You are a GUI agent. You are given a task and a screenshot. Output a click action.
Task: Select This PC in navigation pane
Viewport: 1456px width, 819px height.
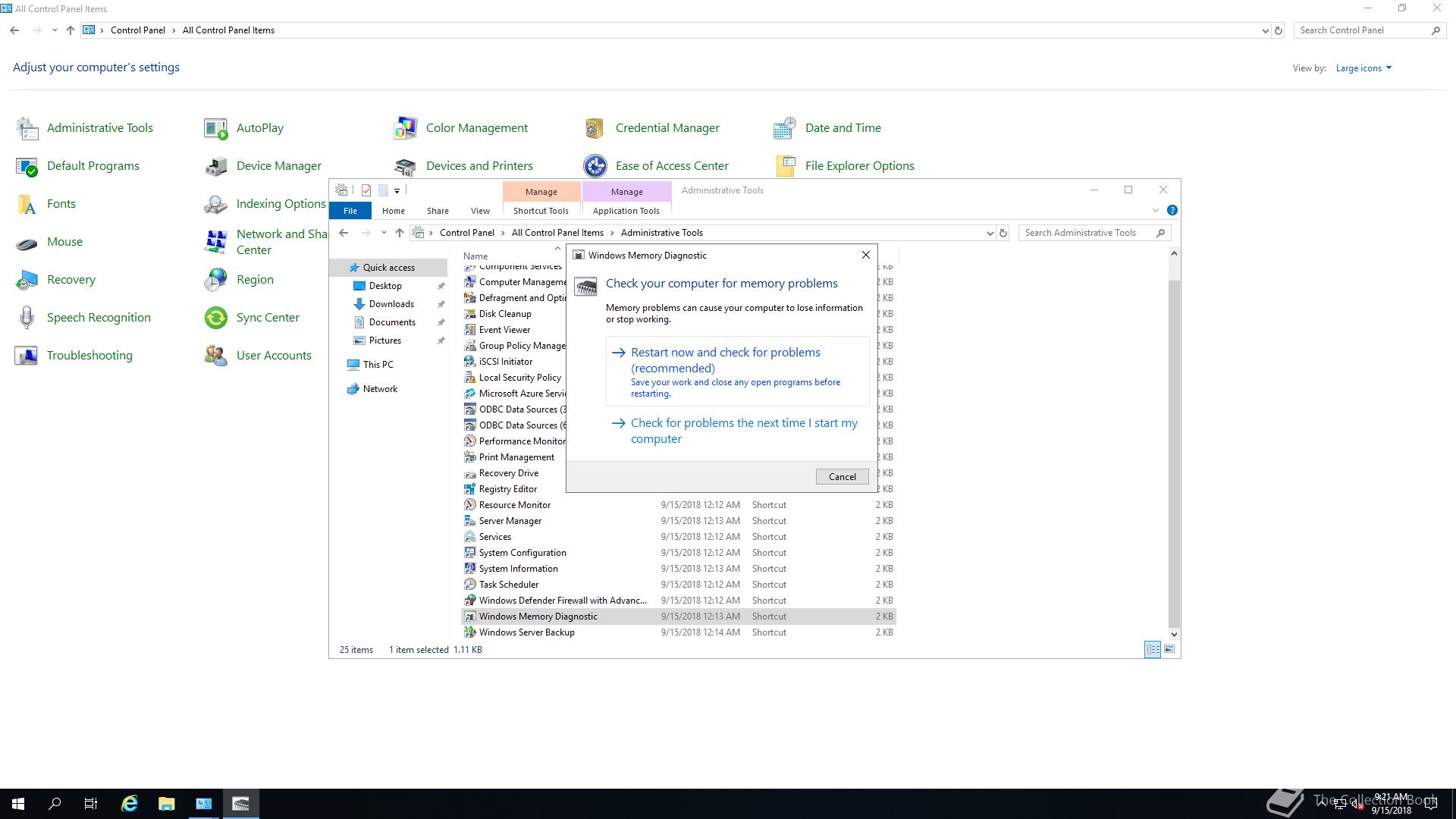(x=378, y=365)
